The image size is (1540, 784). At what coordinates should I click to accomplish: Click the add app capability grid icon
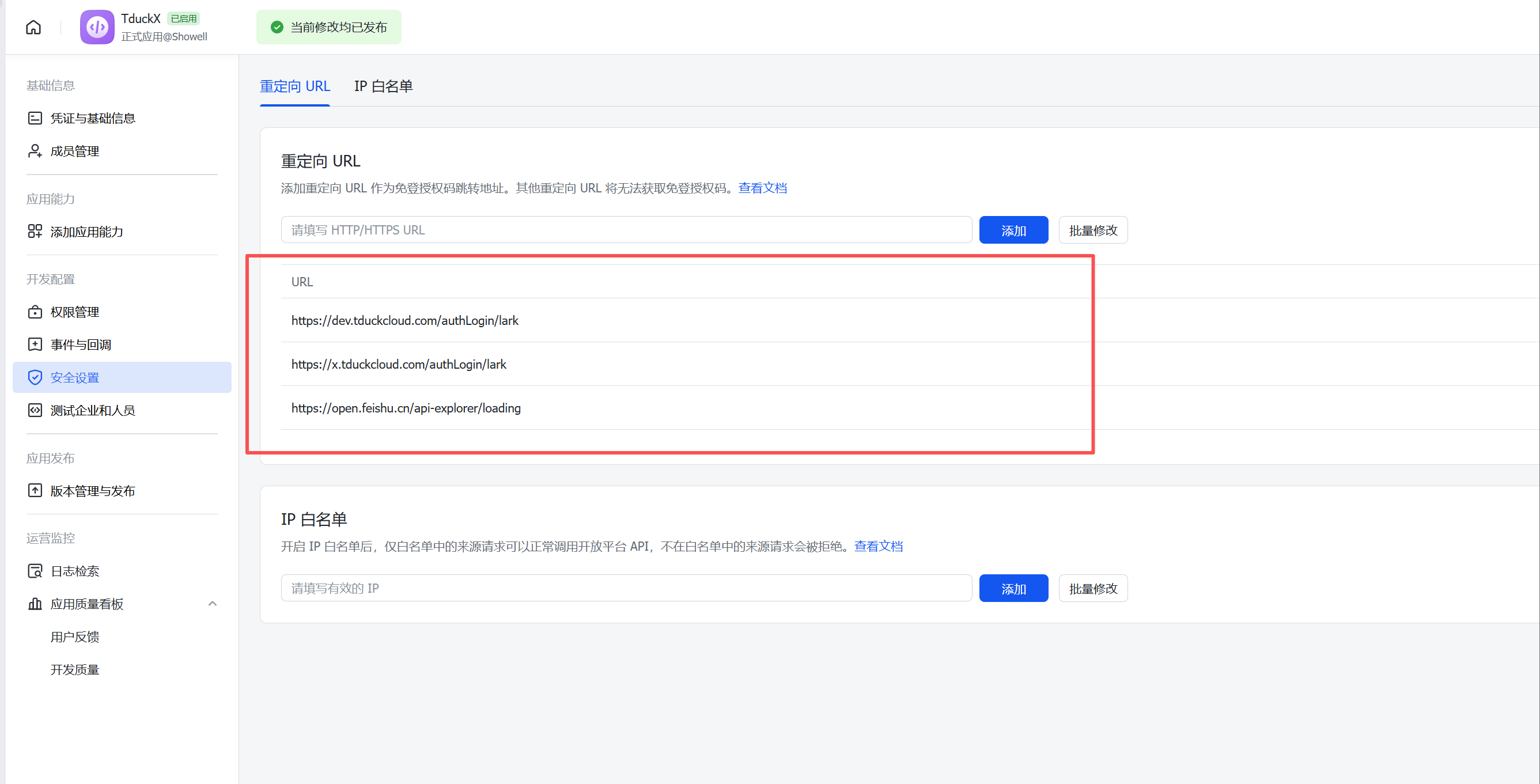35,231
